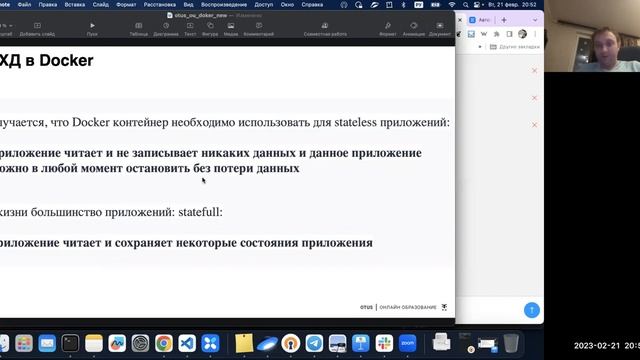
Task: Select the slide title text 'ХД в Docker'
Action: 47,60
